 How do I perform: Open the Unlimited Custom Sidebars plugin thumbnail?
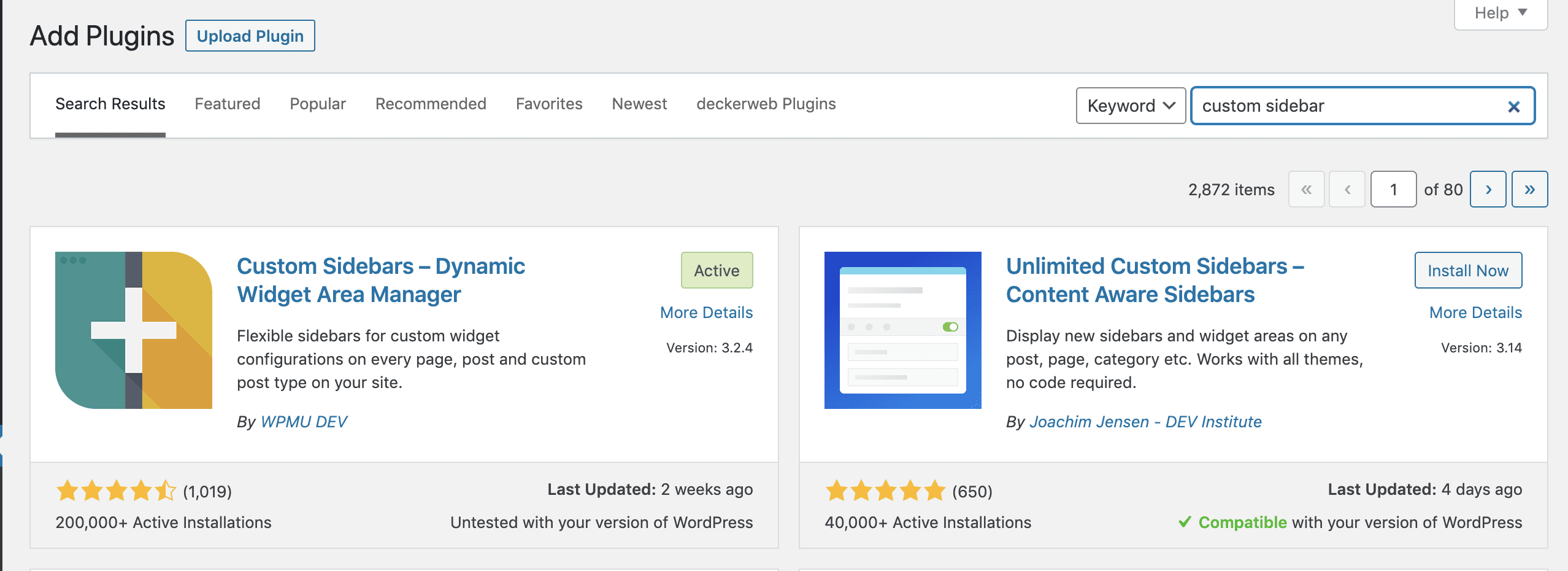(903, 330)
